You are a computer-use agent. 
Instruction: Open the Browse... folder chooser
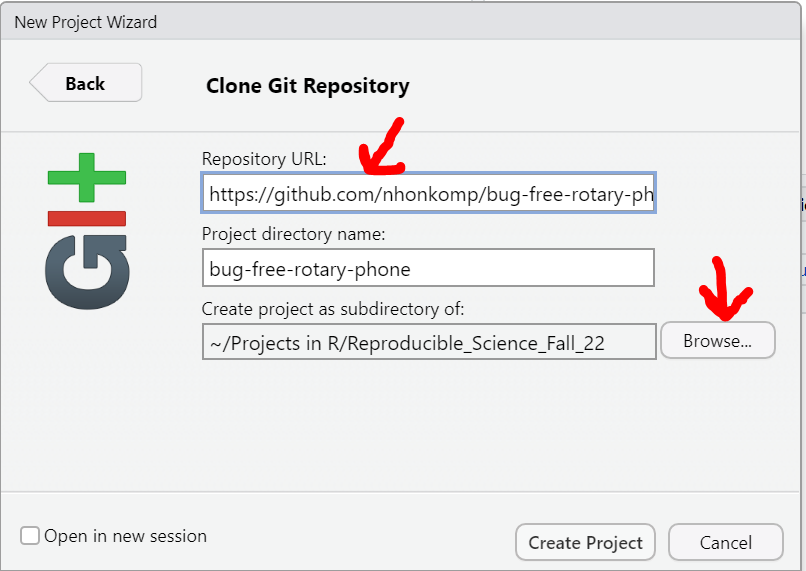(718, 340)
